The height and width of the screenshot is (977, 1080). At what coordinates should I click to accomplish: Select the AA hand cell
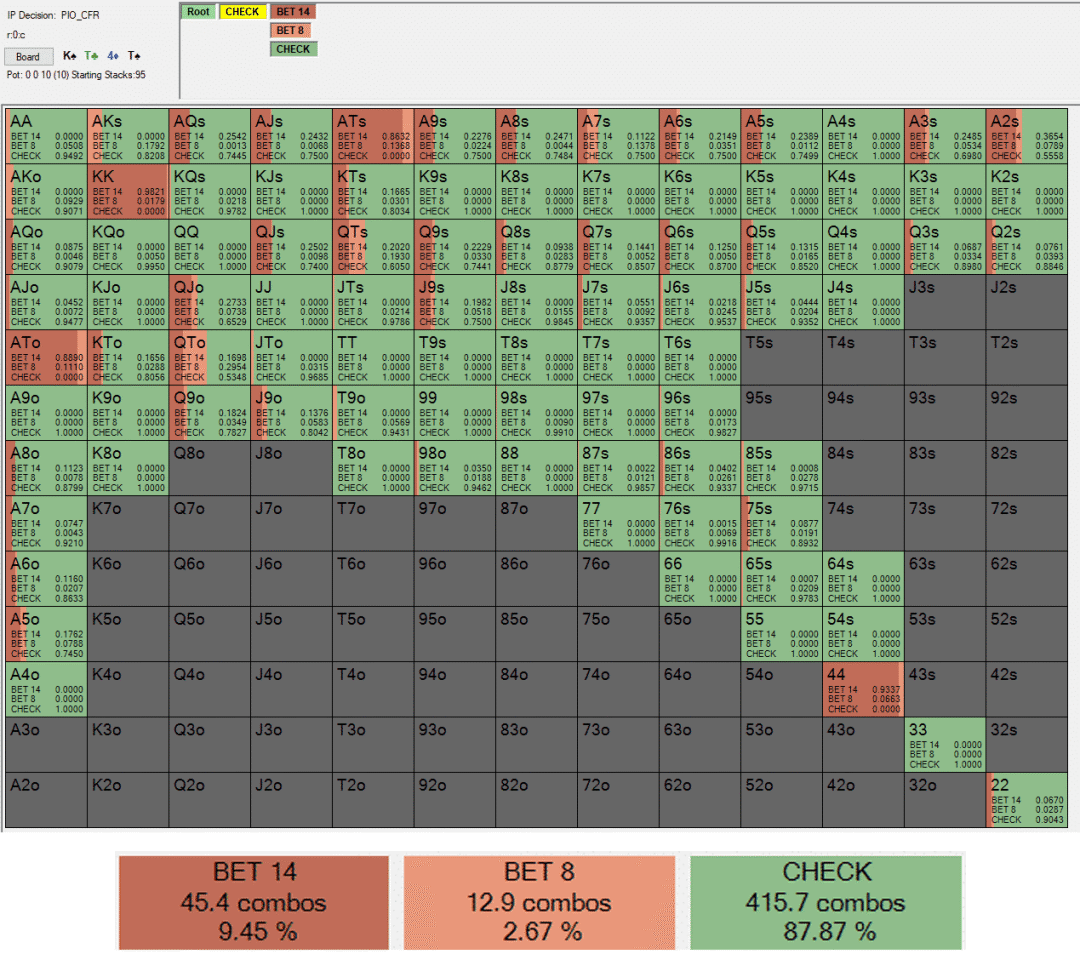coord(46,135)
